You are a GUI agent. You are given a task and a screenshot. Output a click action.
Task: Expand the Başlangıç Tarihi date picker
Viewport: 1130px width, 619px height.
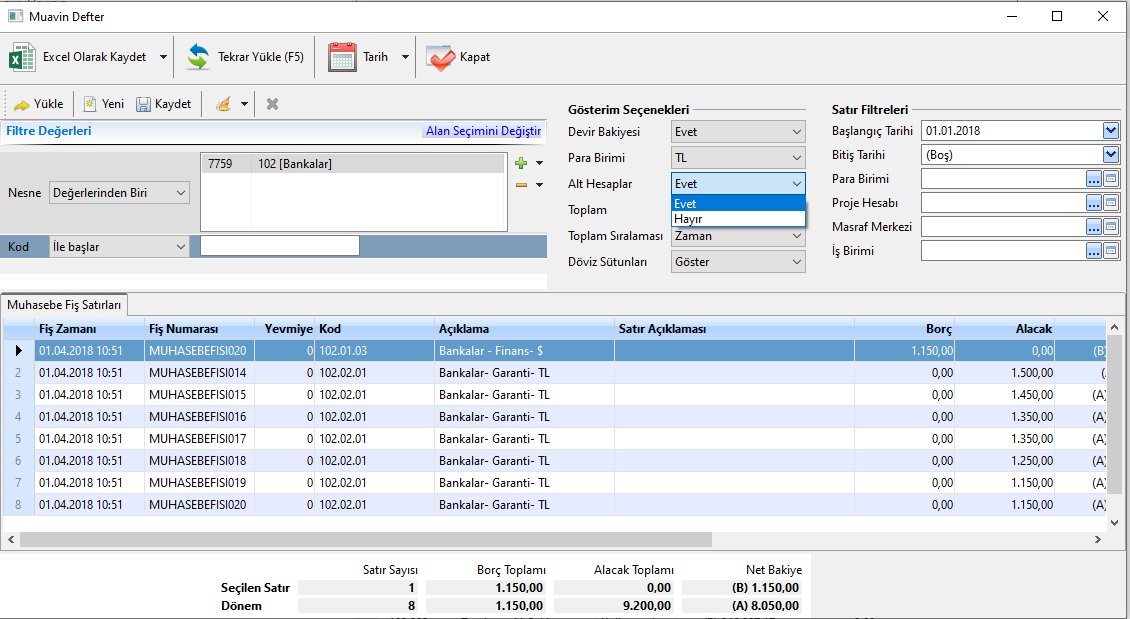tap(1110, 131)
